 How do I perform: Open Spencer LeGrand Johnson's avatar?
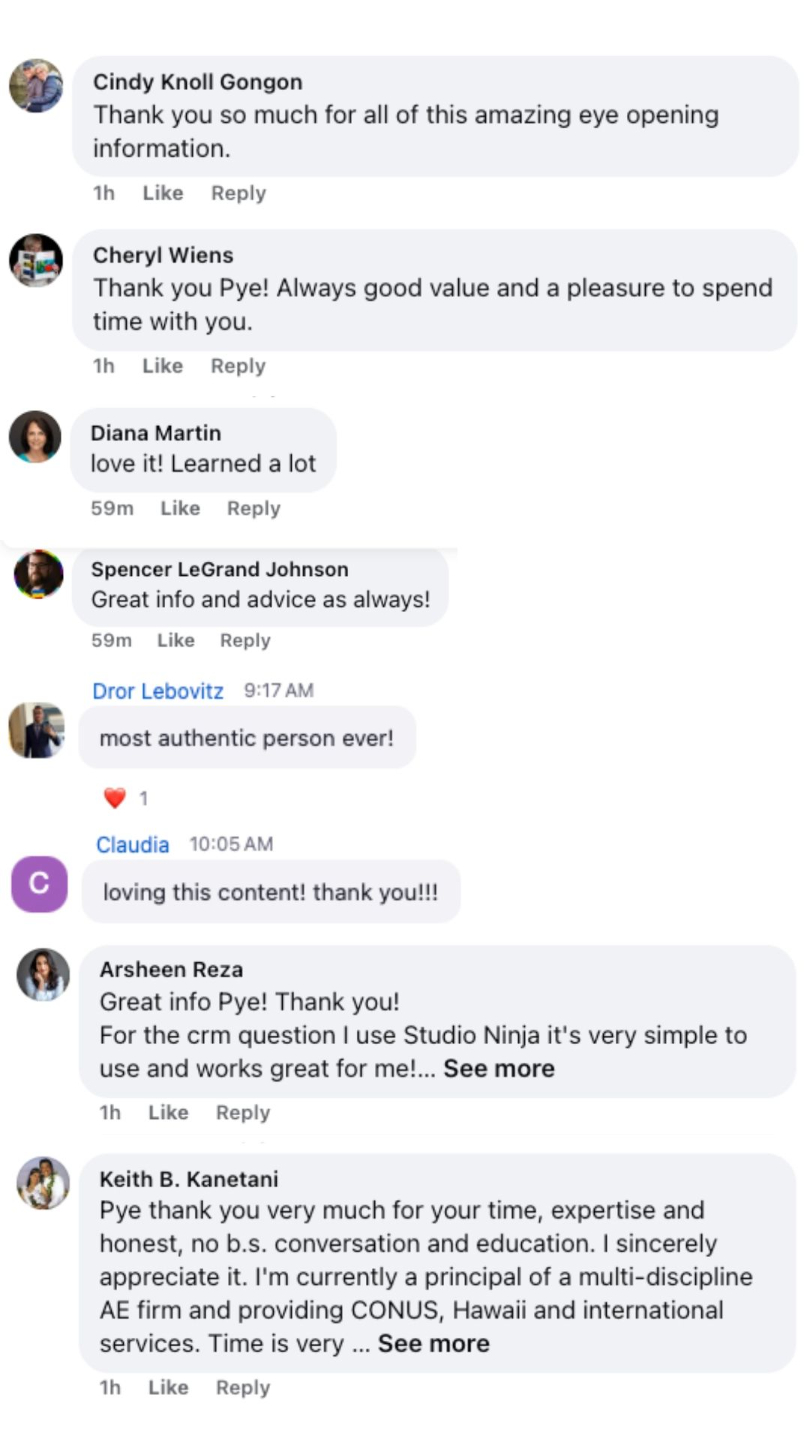(39, 574)
